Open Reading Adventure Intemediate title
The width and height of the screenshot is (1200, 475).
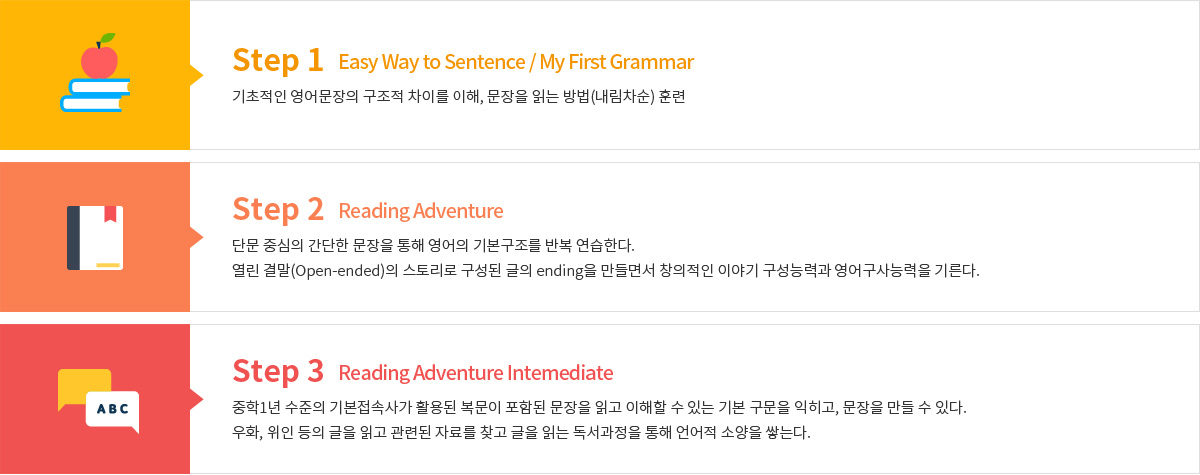pyautogui.click(x=476, y=373)
